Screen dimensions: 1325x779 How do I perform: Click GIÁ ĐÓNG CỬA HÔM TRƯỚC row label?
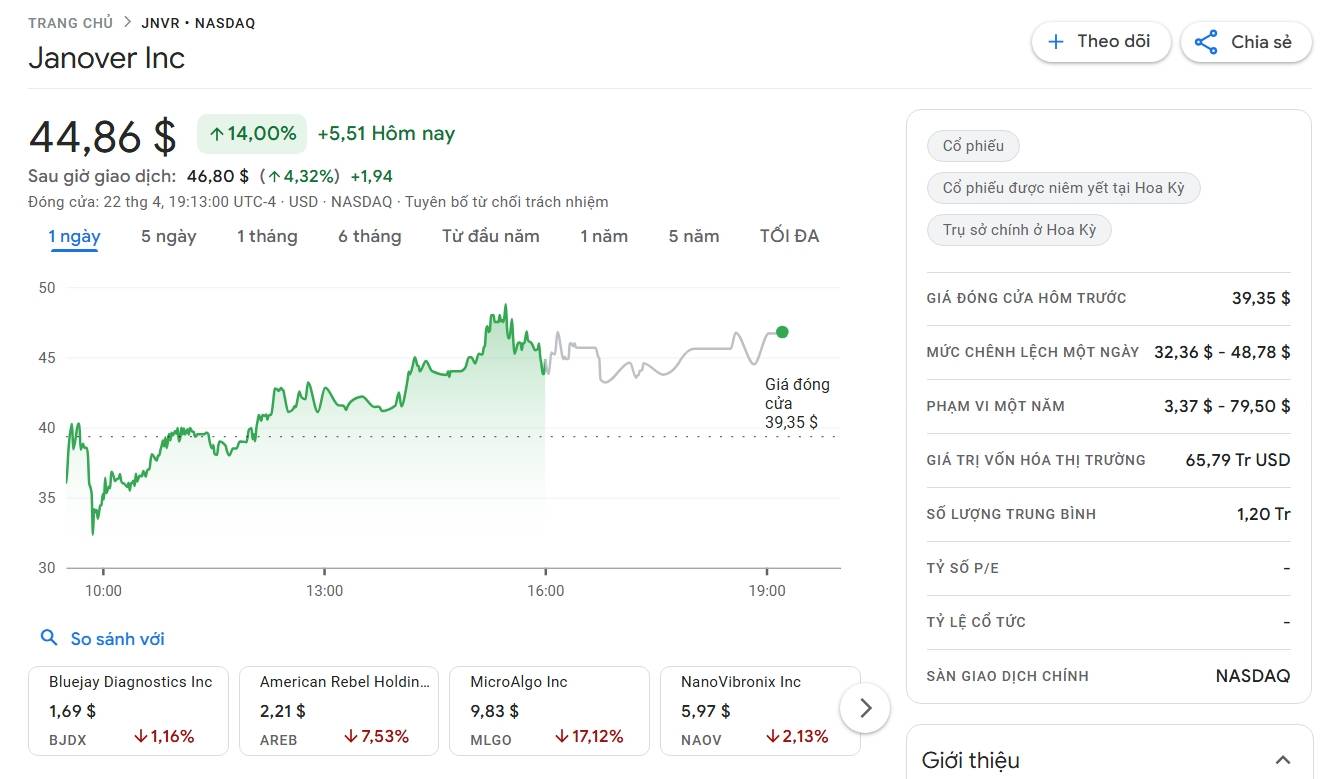pos(1026,298)
